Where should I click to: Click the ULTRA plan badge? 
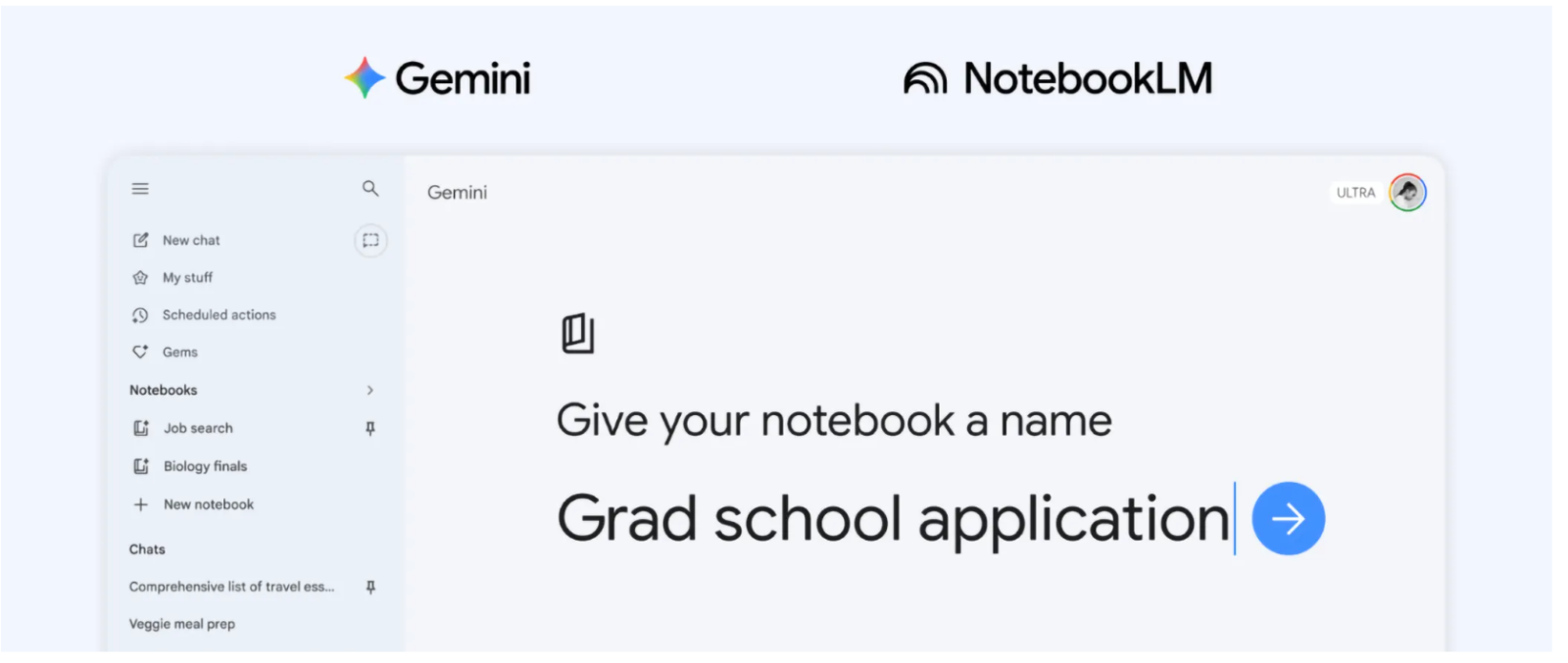(1355, 193)
